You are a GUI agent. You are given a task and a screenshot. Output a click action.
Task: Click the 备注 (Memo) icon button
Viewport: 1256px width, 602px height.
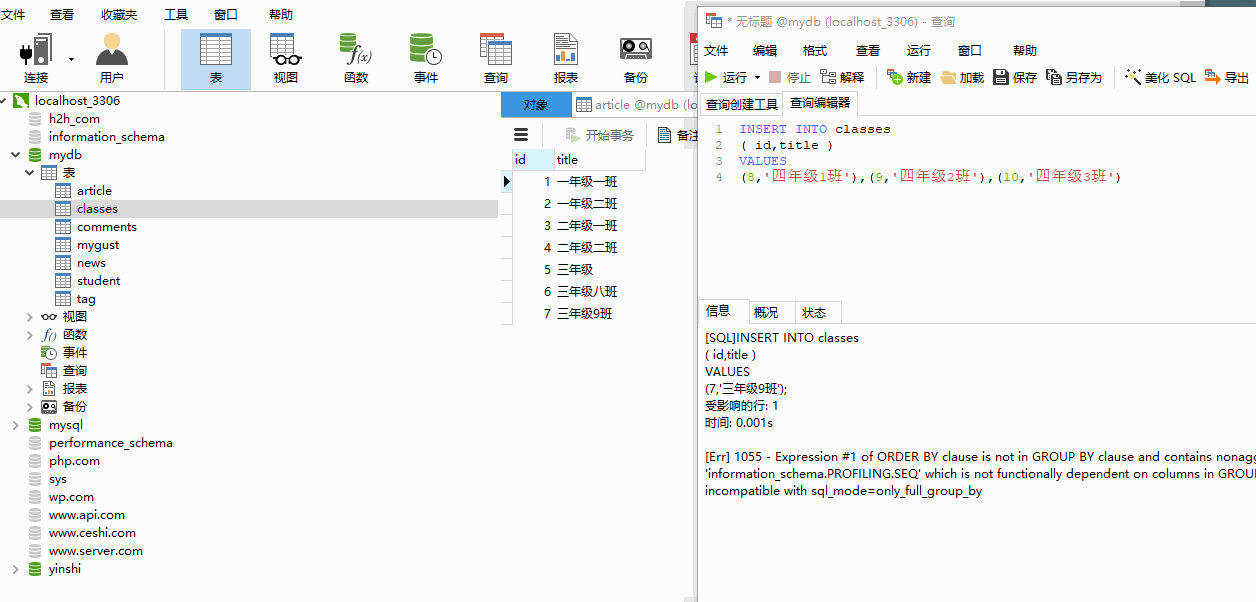coord(677,135)
